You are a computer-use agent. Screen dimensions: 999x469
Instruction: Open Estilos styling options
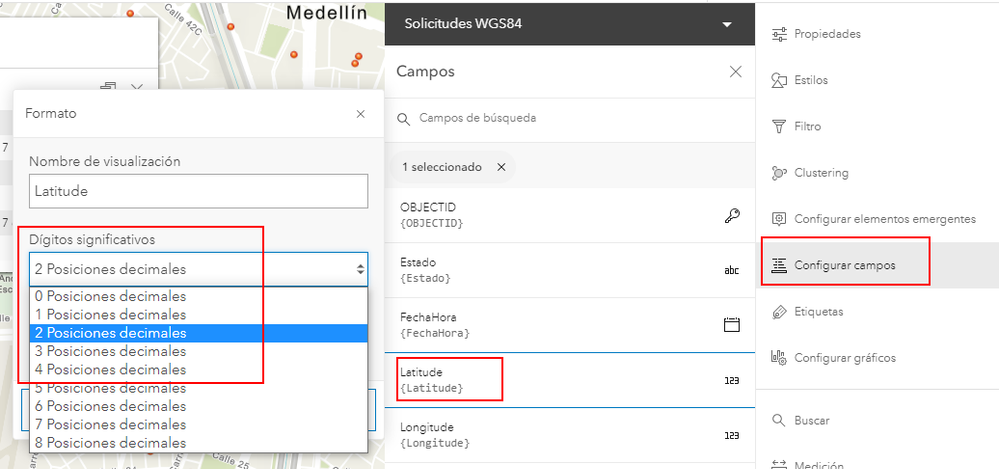point(780,80)
